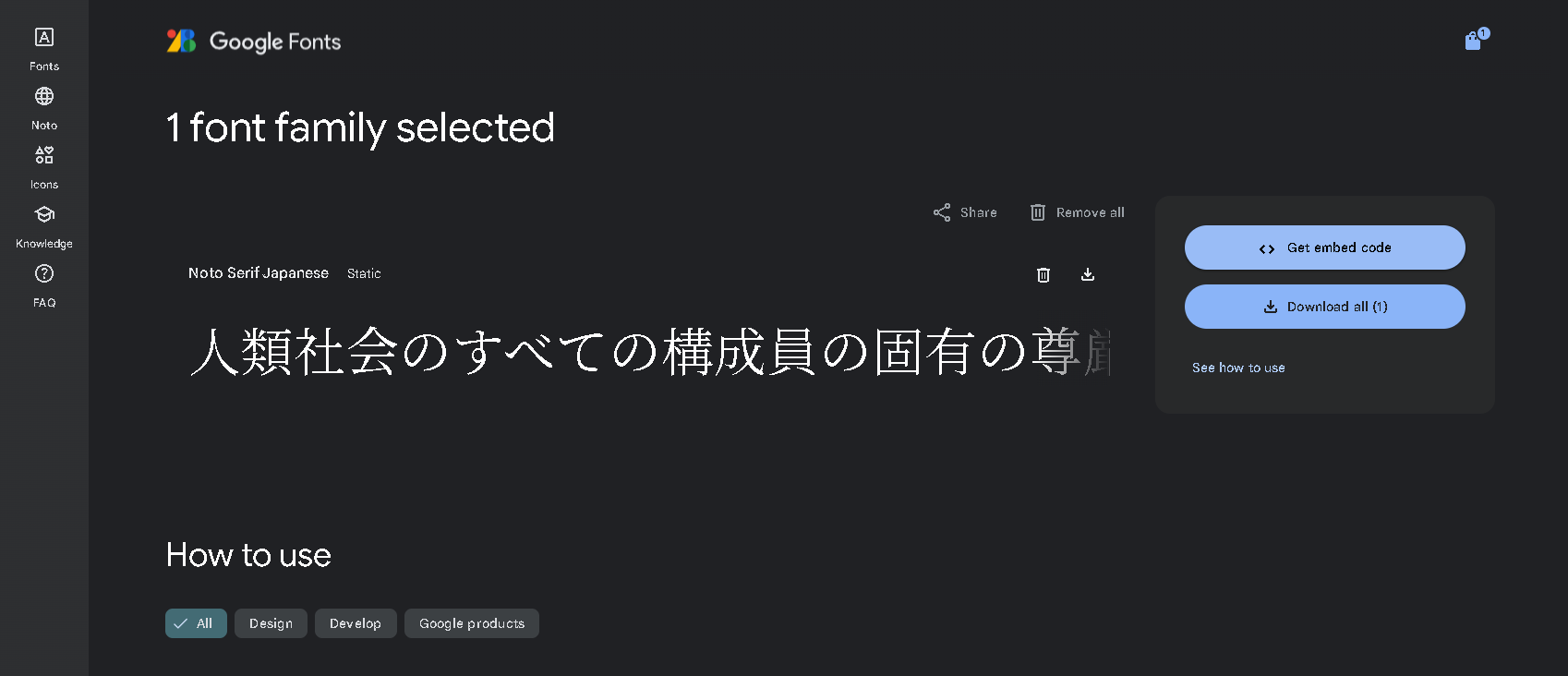Remove Noto Serif Japanese with trash icon

coord(1043,274)
